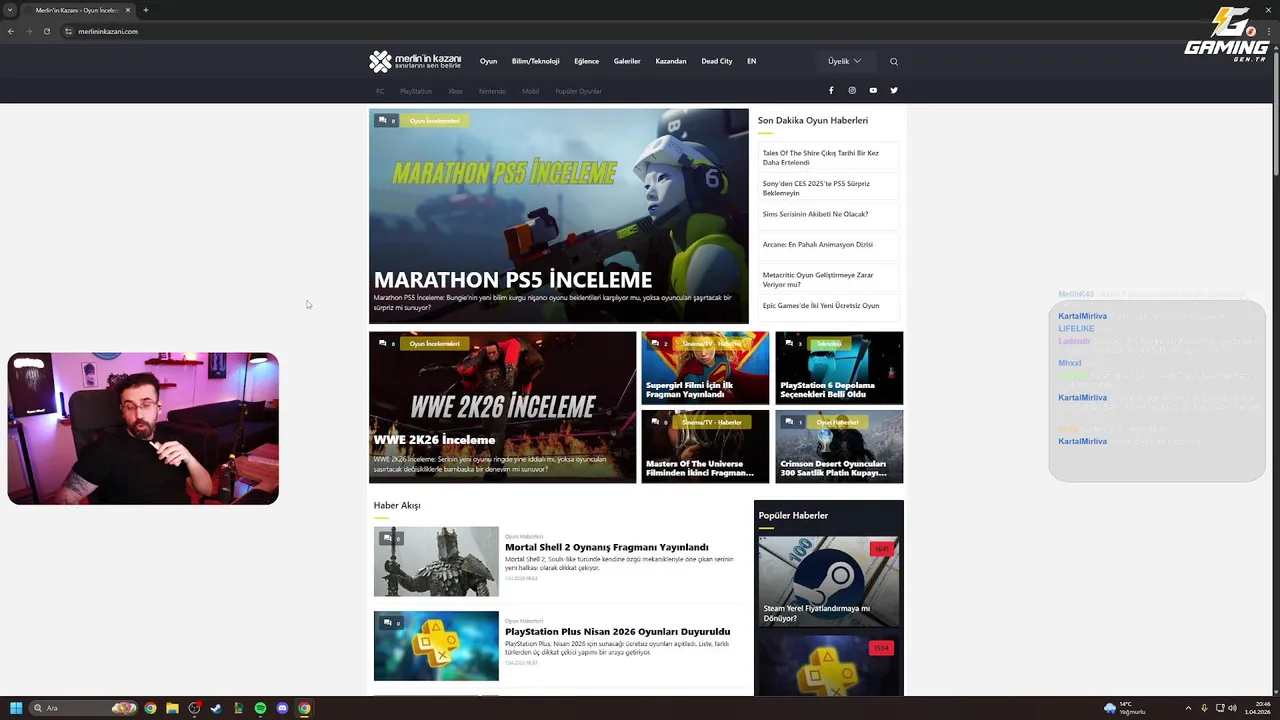
Task: Open the Kazandan menu
Action: click(671, 61)
